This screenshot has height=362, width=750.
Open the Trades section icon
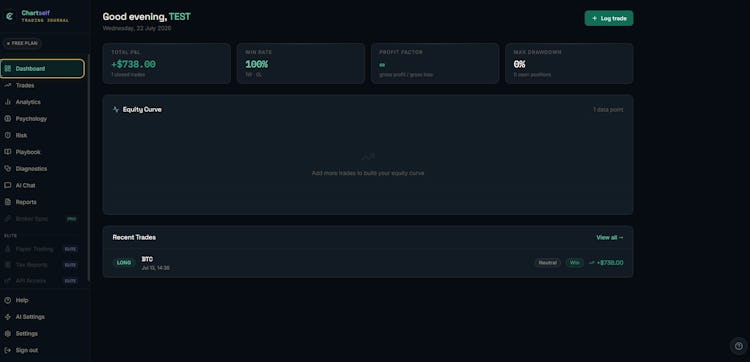click(x=8, y=85)
